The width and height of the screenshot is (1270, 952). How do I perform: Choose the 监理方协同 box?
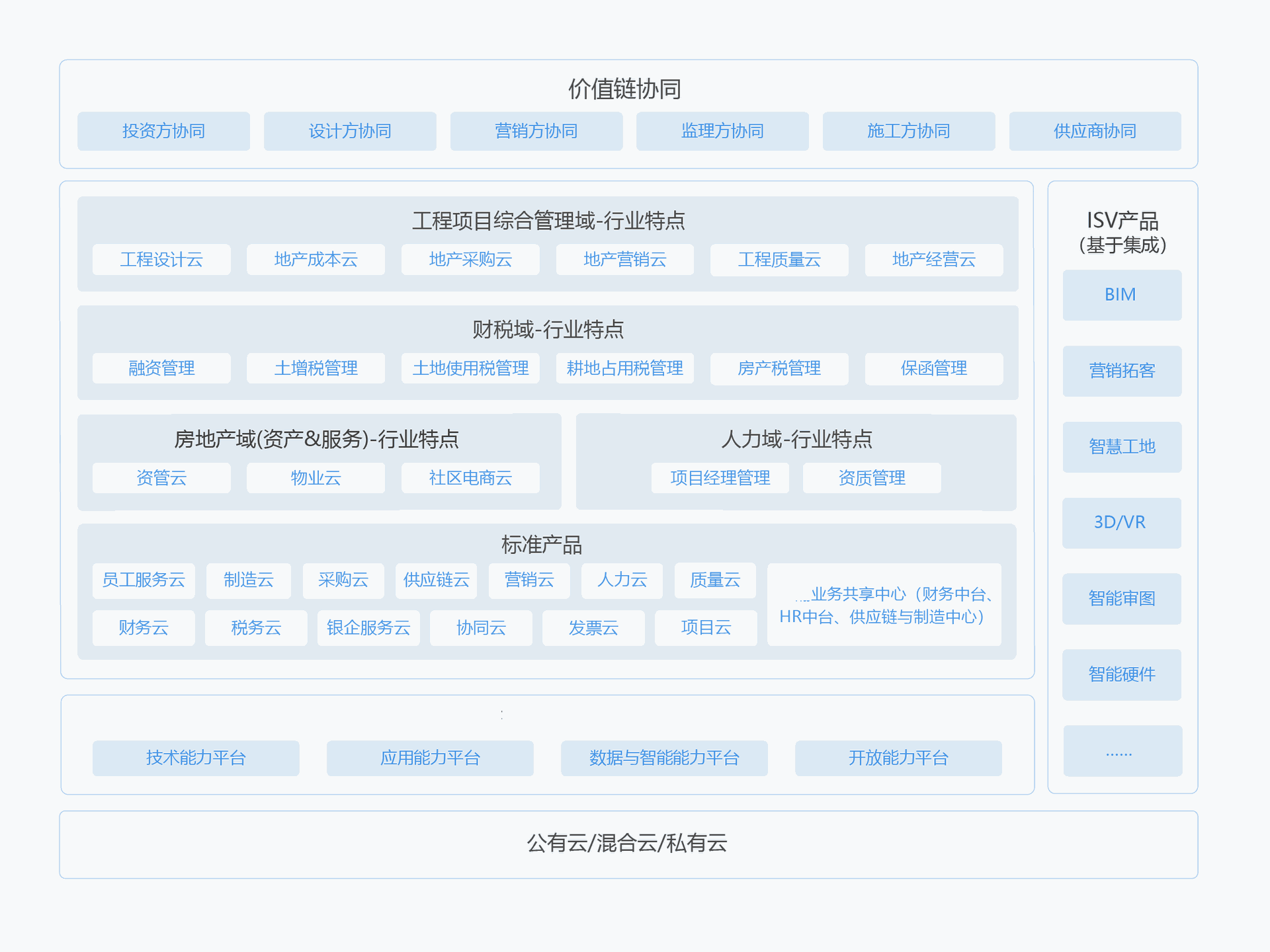tap(722, 131)
